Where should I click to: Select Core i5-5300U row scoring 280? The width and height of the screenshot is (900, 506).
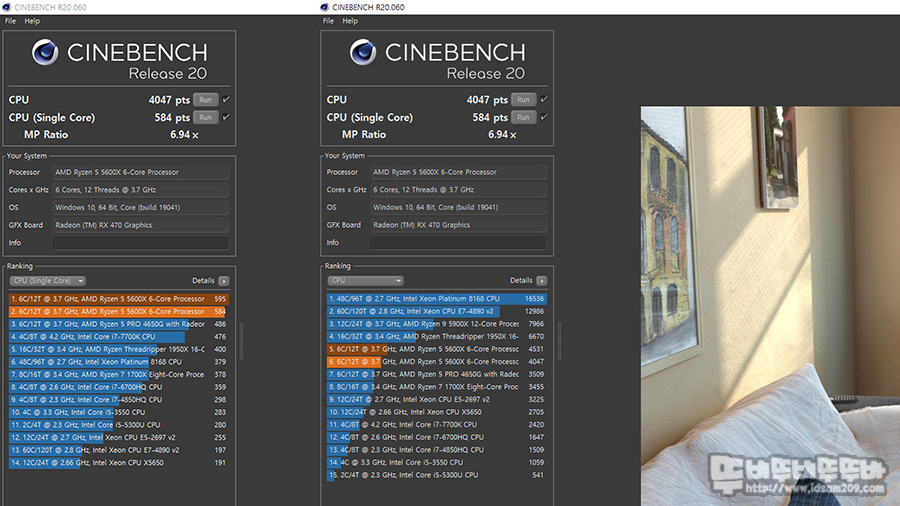(118, 425)
